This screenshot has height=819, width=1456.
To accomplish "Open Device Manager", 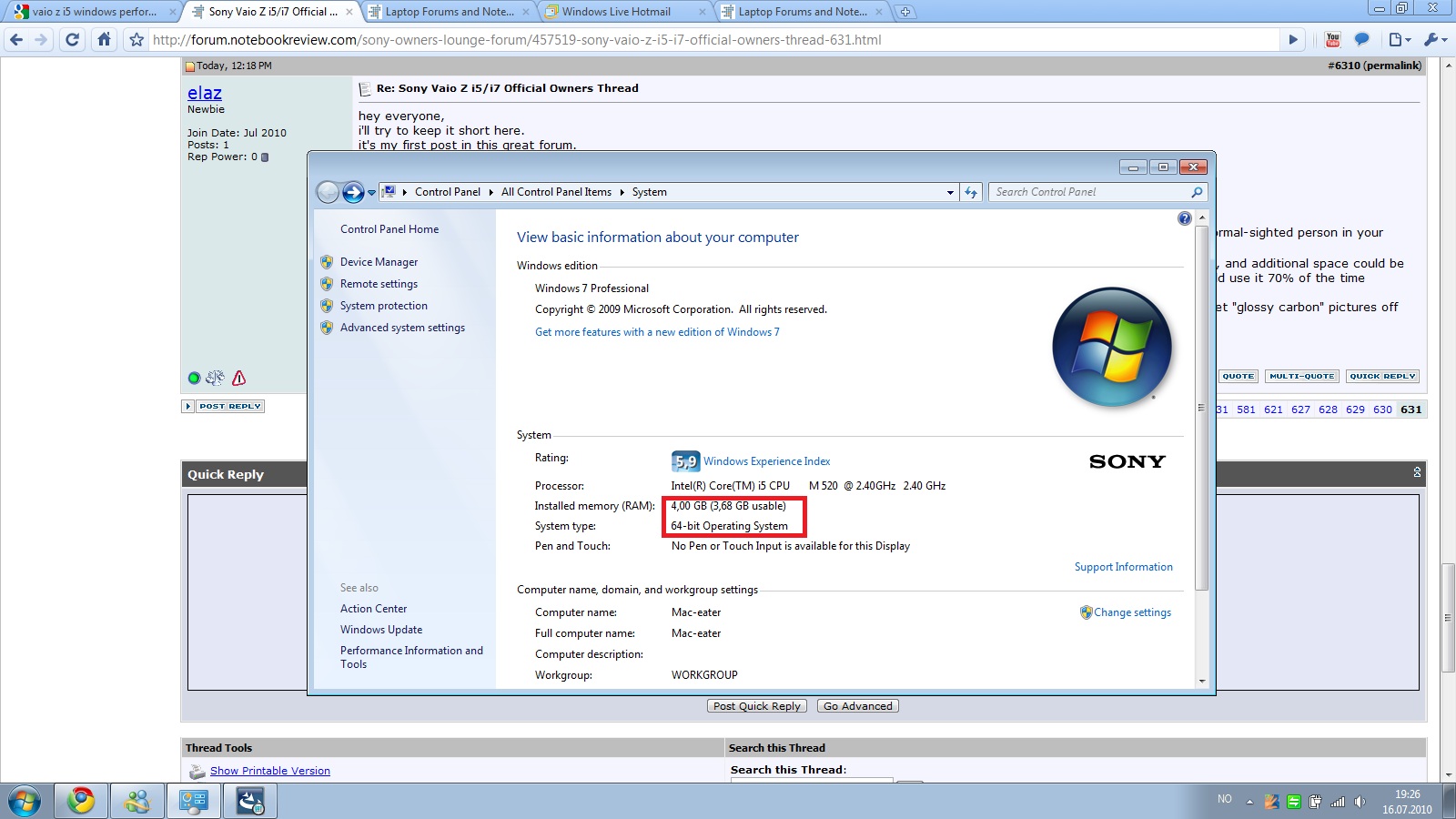I will 379,262.
